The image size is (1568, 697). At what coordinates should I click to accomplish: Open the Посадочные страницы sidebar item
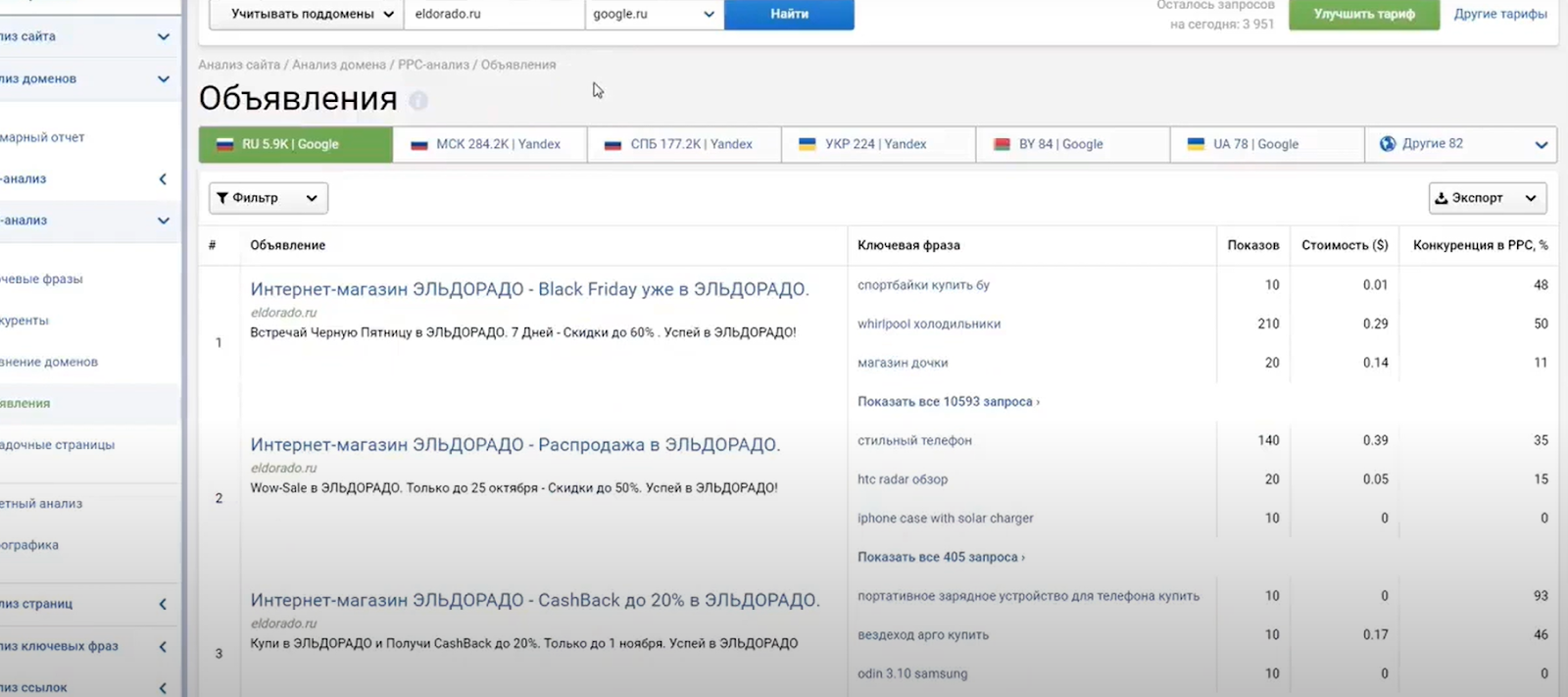57,445
